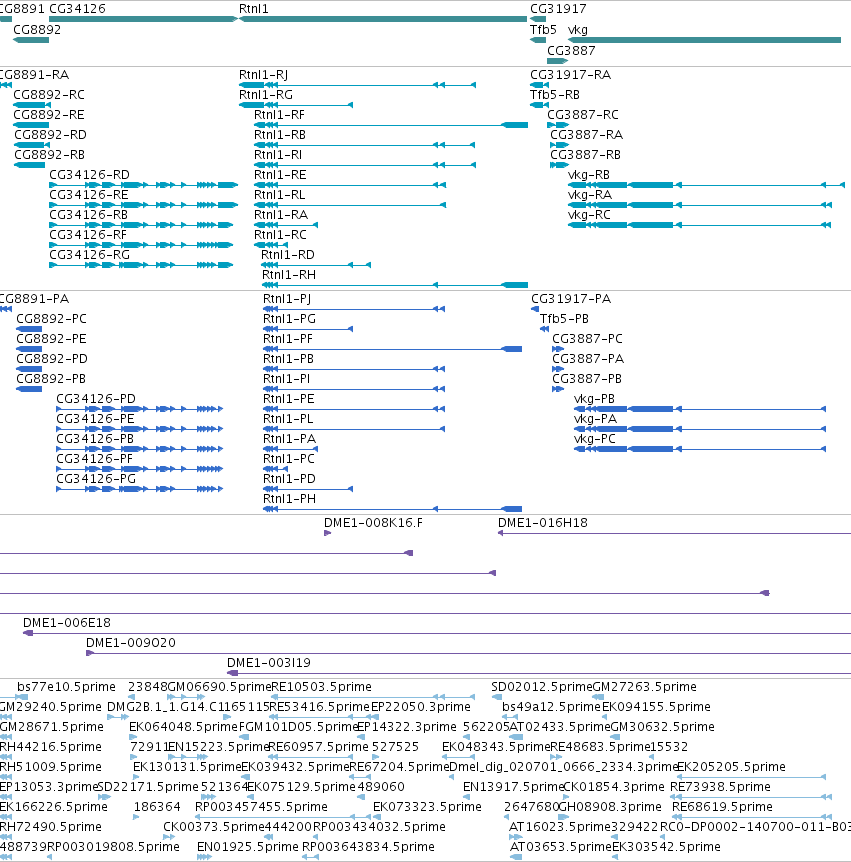
Task: Select EST GM28671.5prime
Action: coord(52,727)
